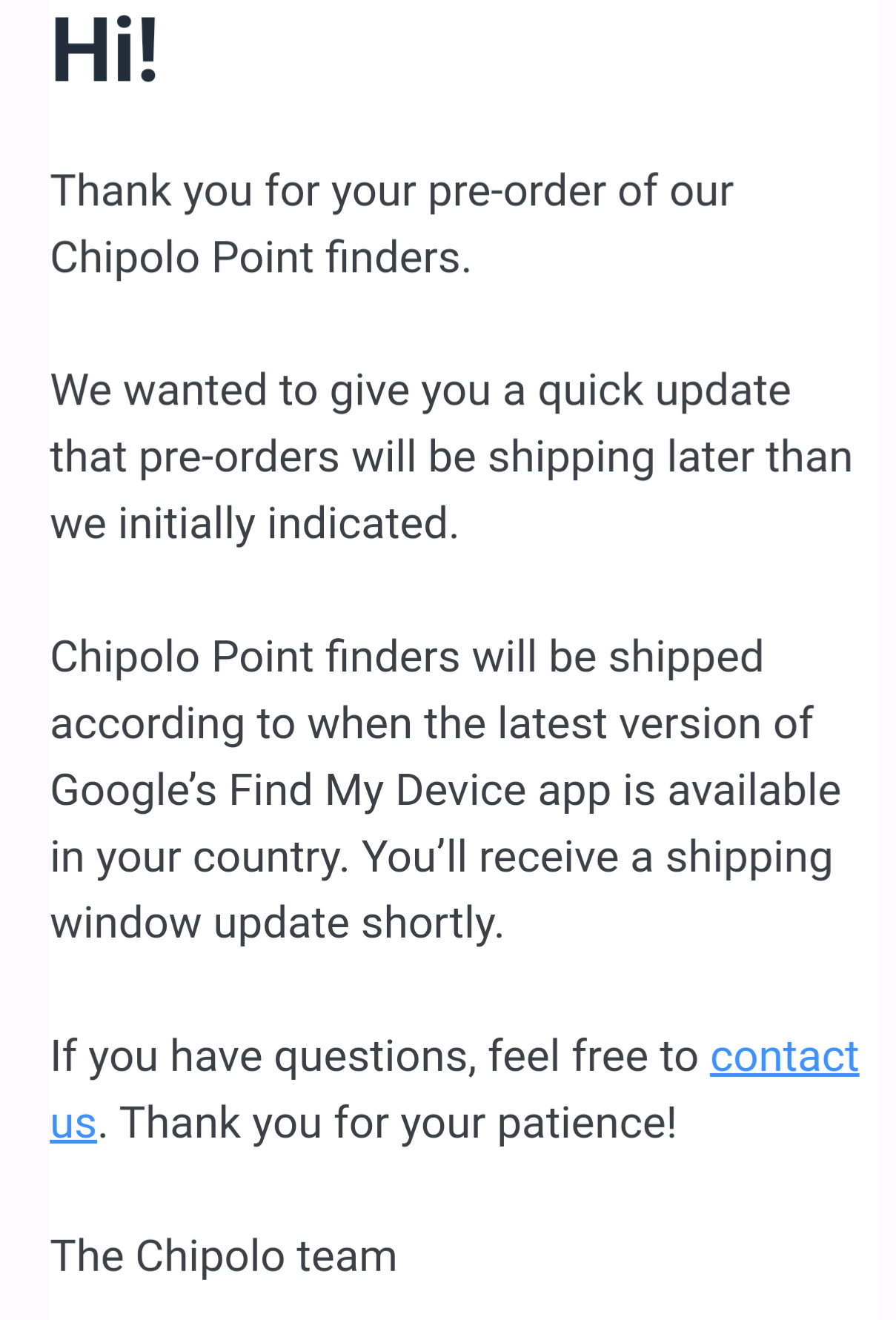
Task: Click the 'we initially indicated.' line
Action: point(254,524)
